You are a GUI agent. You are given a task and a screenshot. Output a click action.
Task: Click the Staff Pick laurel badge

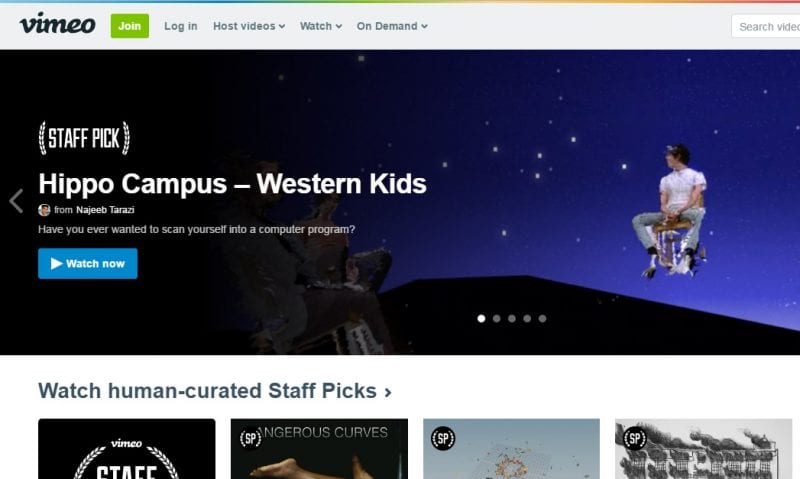84,138
